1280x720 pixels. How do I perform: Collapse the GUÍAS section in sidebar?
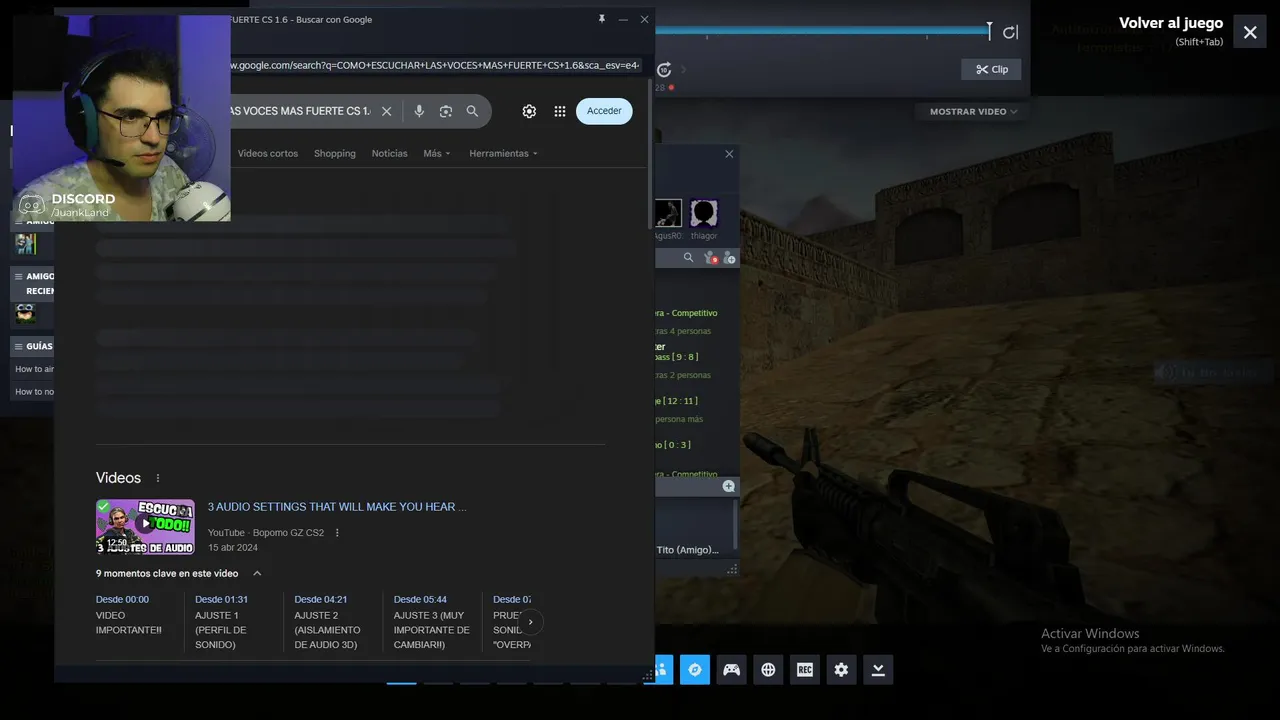coord(17,346)
